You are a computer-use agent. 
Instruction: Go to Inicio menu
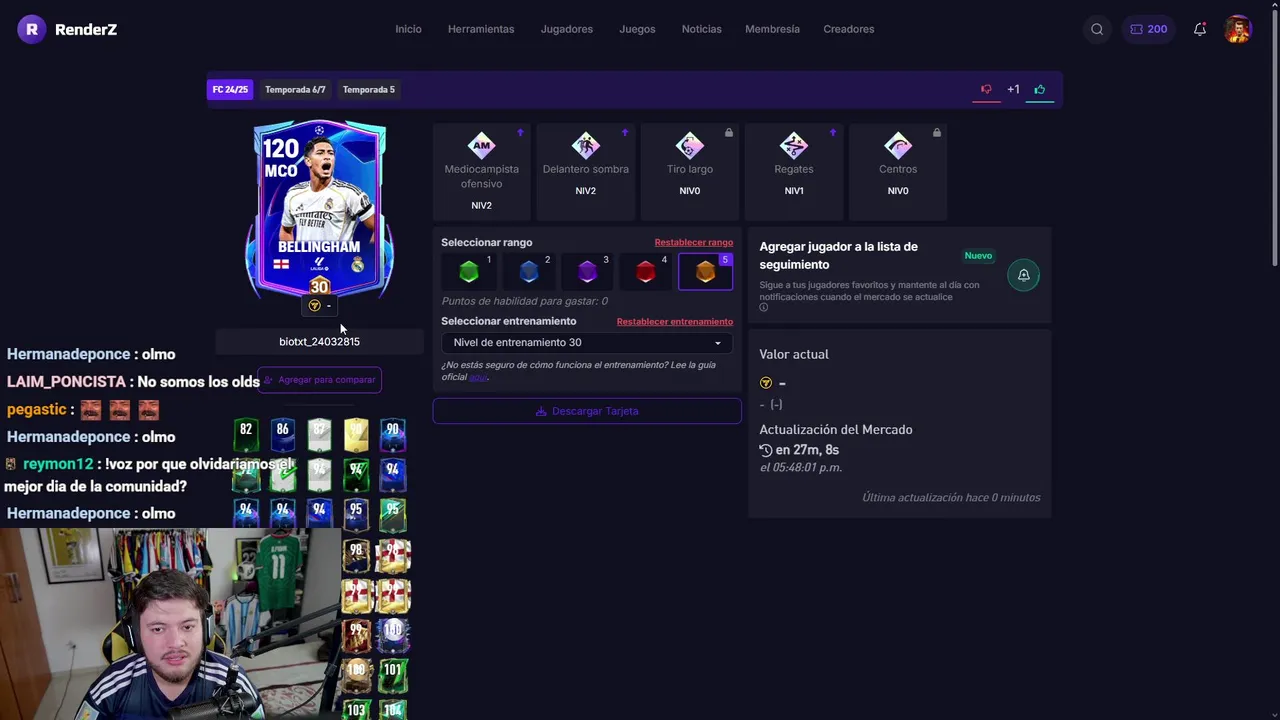tap(408, 29)
